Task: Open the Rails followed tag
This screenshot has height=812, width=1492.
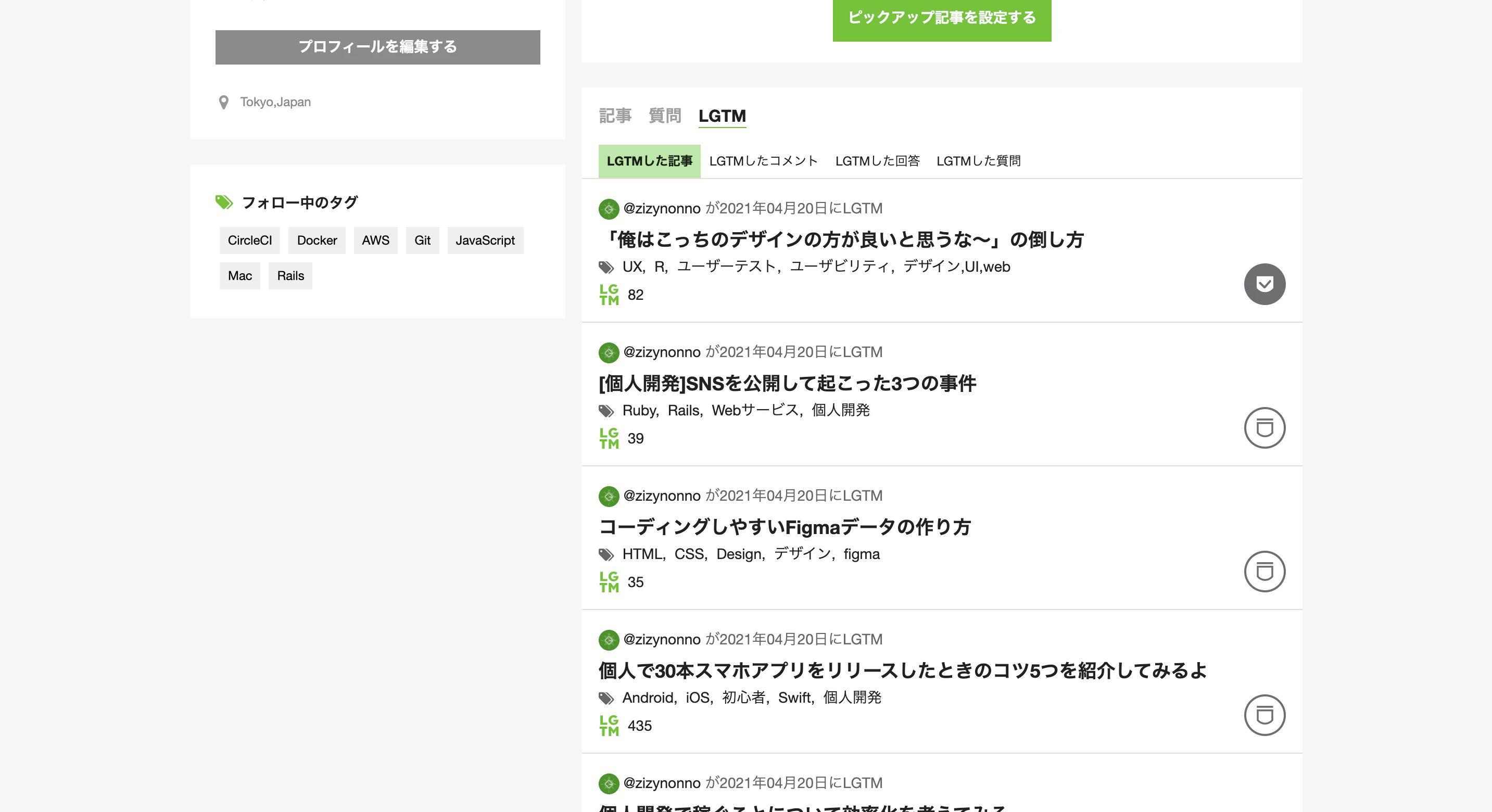Action: 290,276
